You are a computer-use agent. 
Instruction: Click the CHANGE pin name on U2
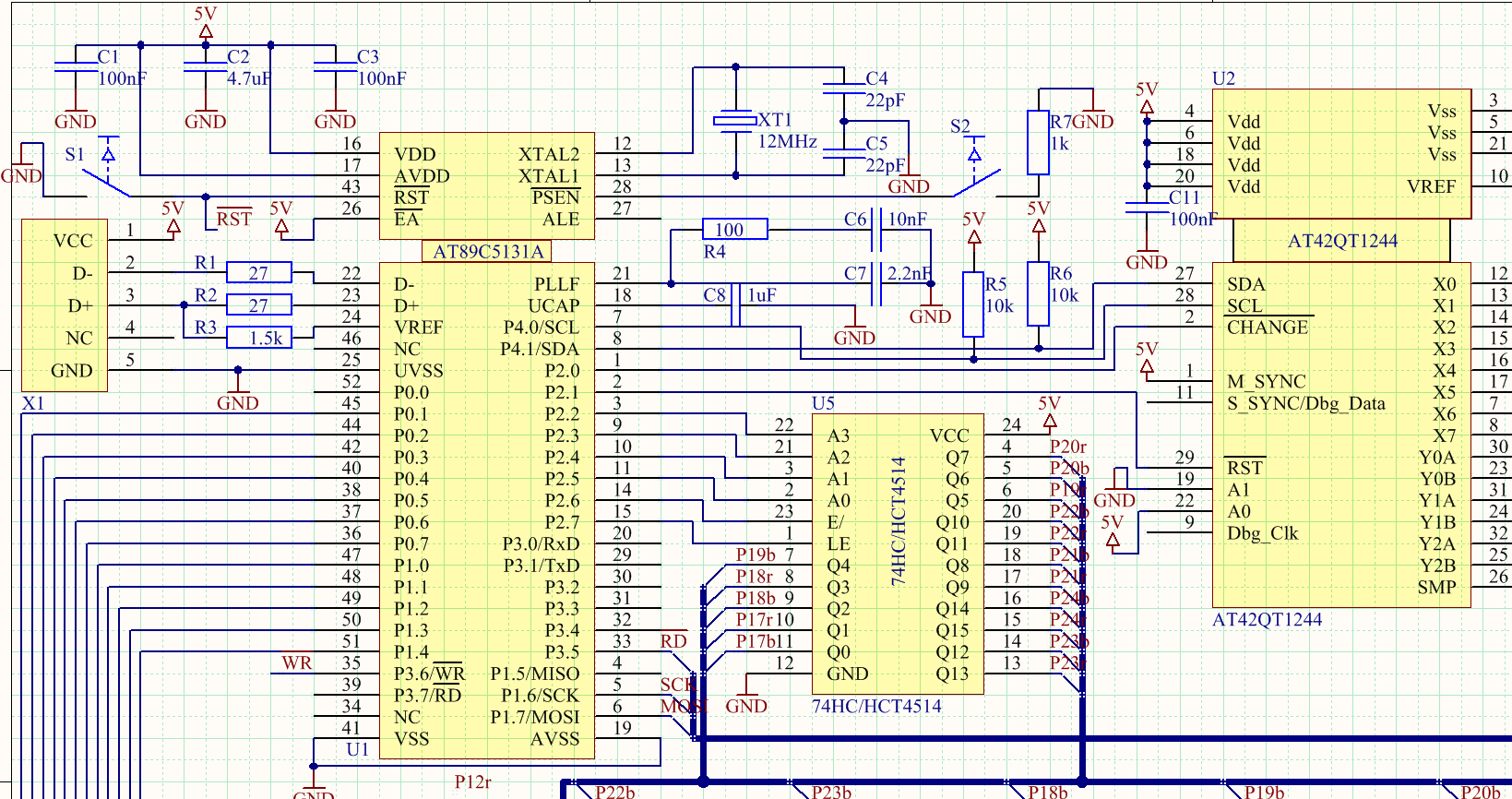[x=1268, y=328]
